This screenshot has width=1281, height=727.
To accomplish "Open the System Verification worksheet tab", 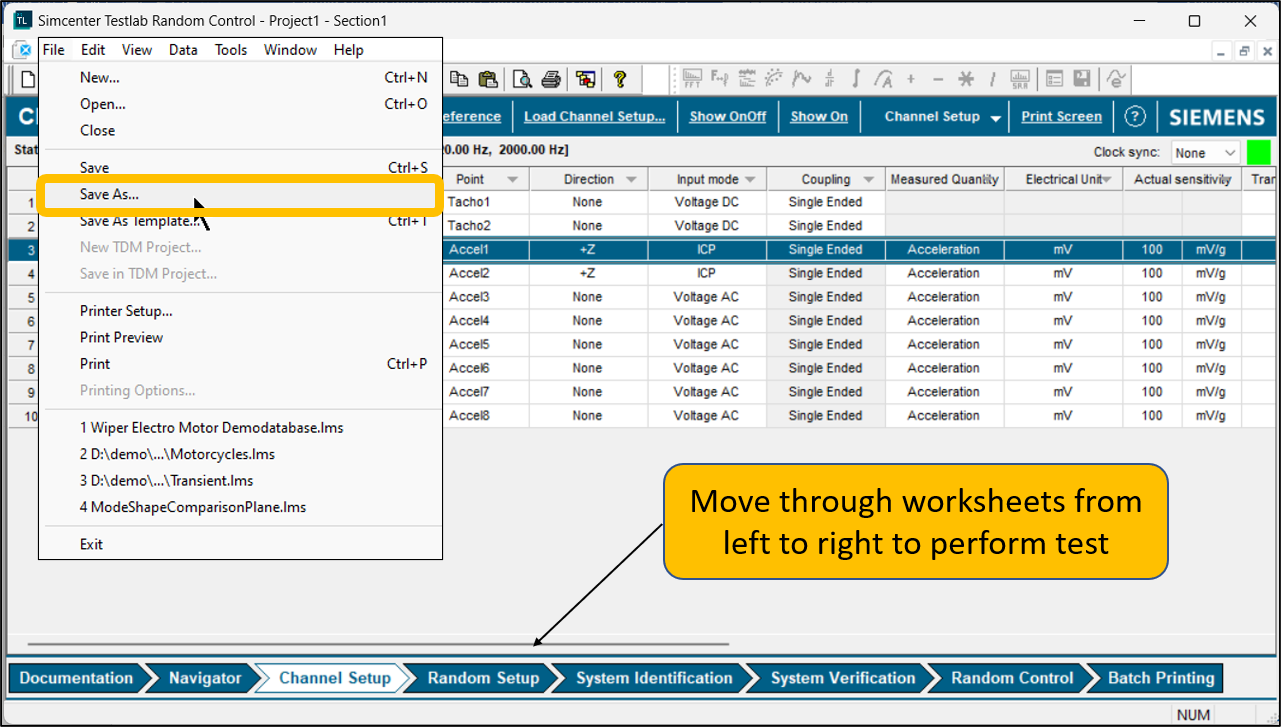I will [843, 678].
